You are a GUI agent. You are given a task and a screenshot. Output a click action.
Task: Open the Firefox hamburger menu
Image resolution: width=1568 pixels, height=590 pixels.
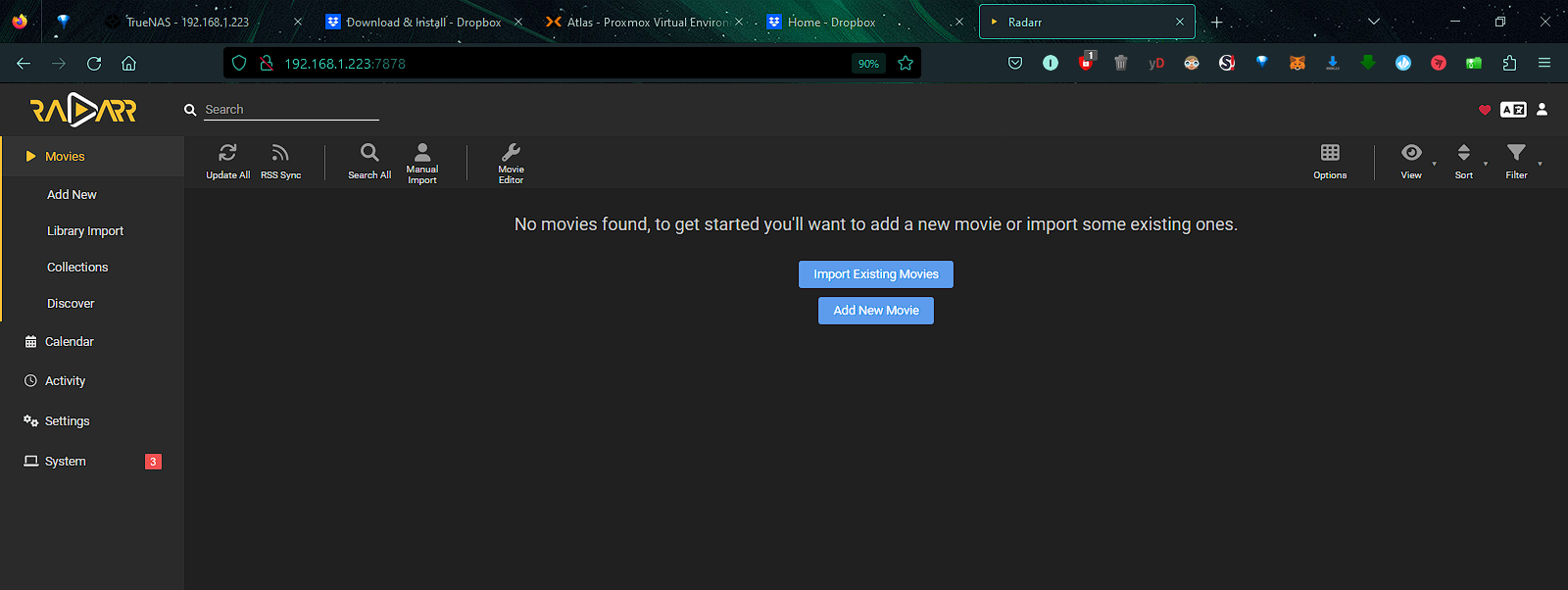(x=1544, y=63)
